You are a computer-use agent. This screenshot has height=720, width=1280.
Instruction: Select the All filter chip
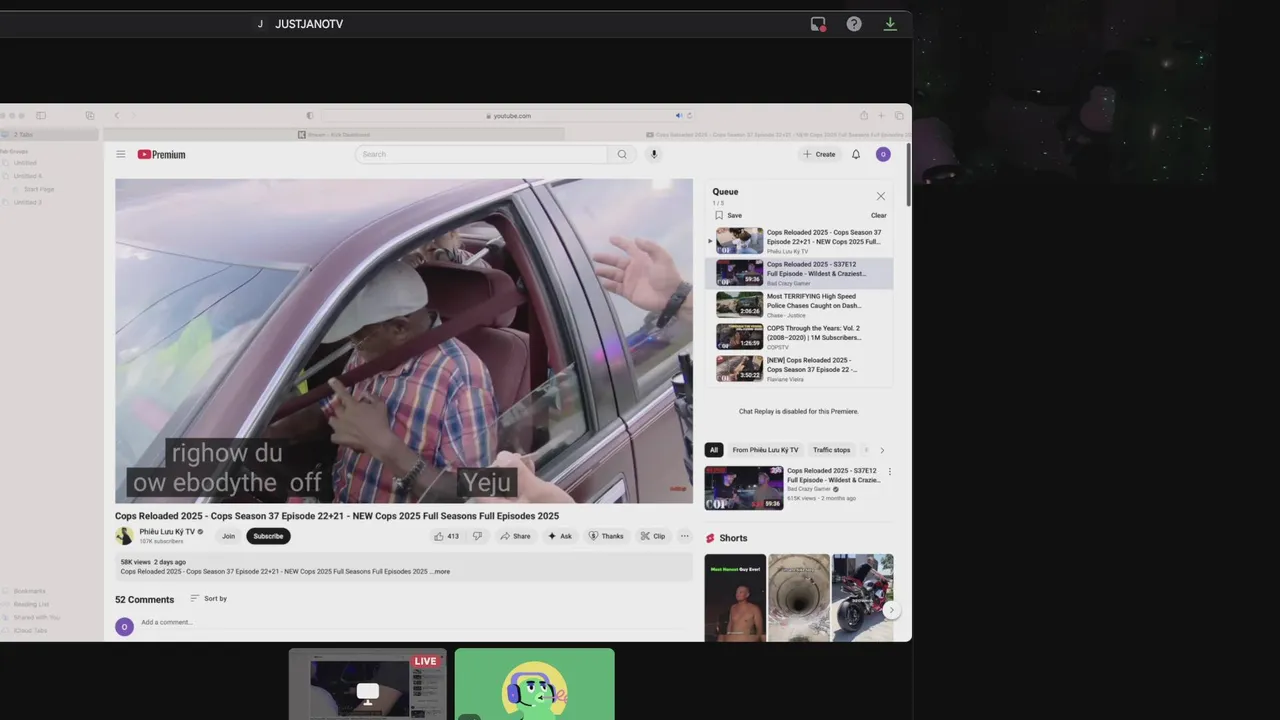714,450
